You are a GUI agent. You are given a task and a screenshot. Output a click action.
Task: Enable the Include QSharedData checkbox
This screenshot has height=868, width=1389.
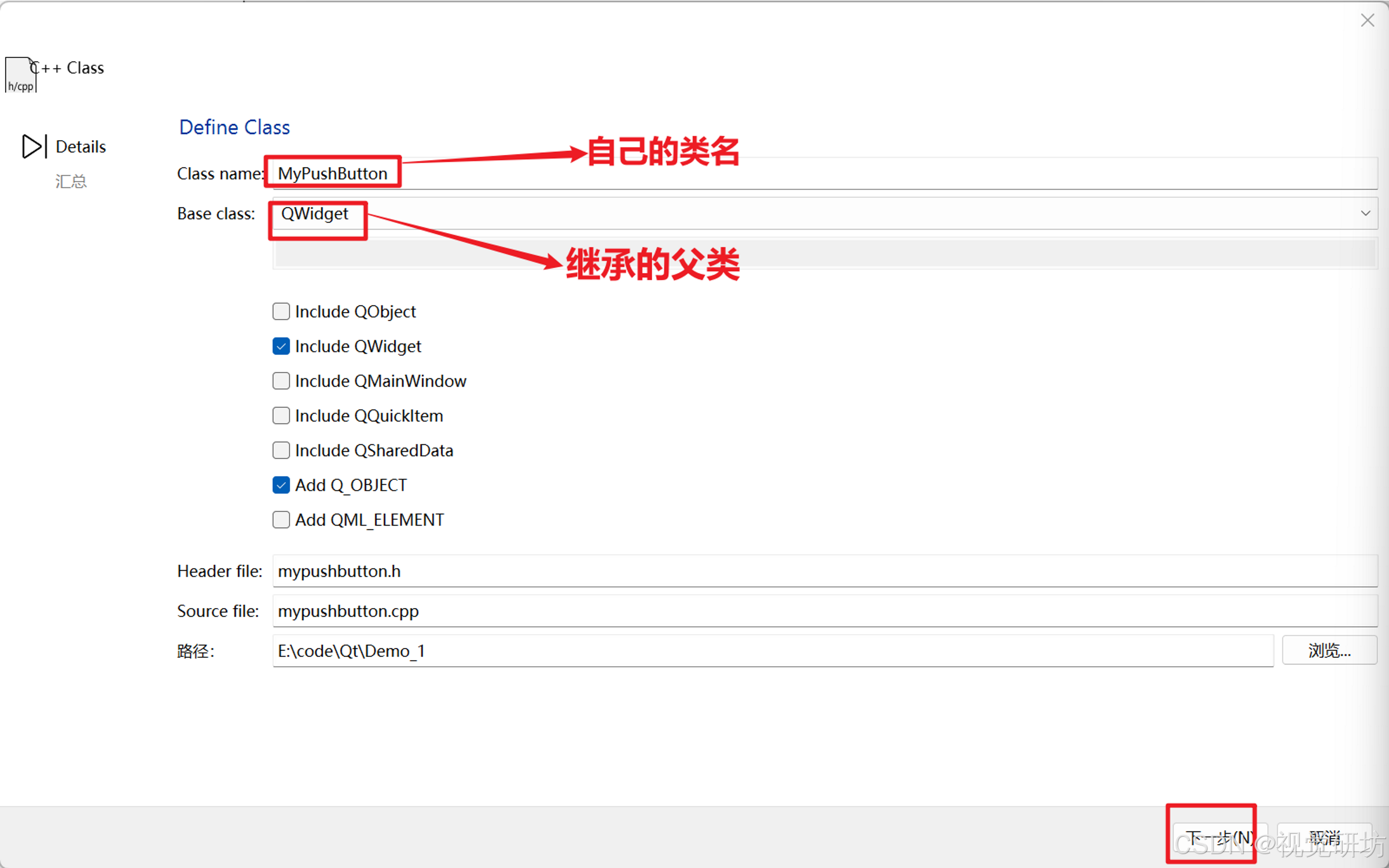pos(281,450)
